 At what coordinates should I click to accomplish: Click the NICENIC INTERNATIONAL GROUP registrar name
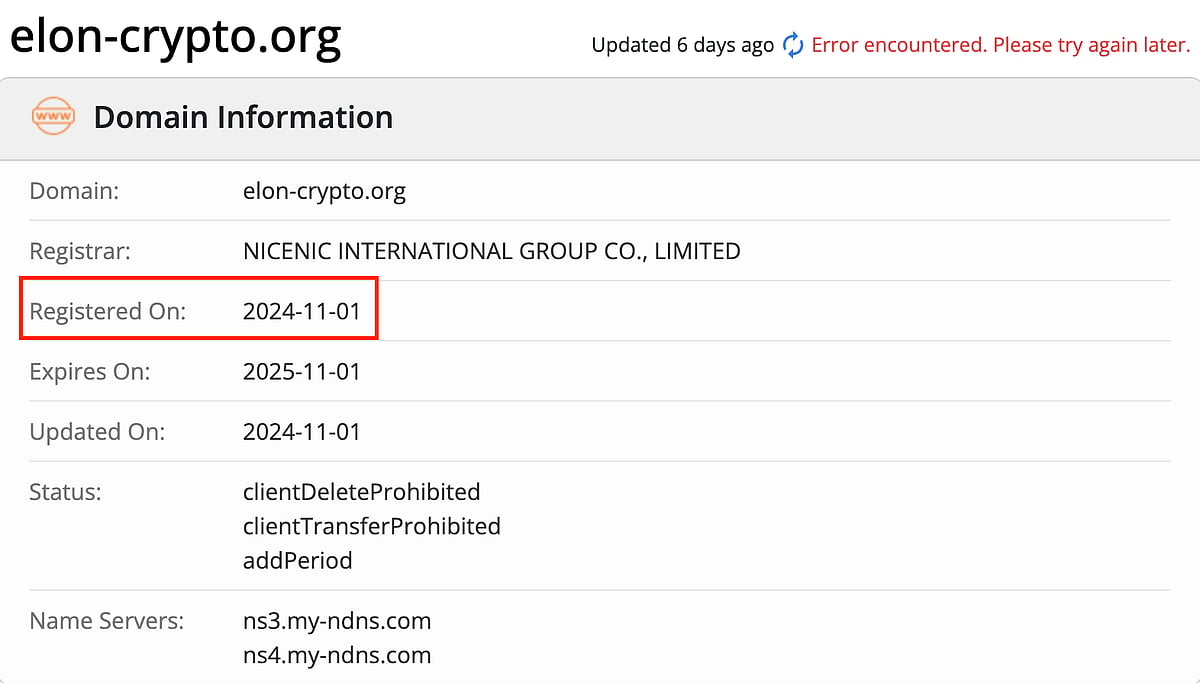click(x=491, y=251)
